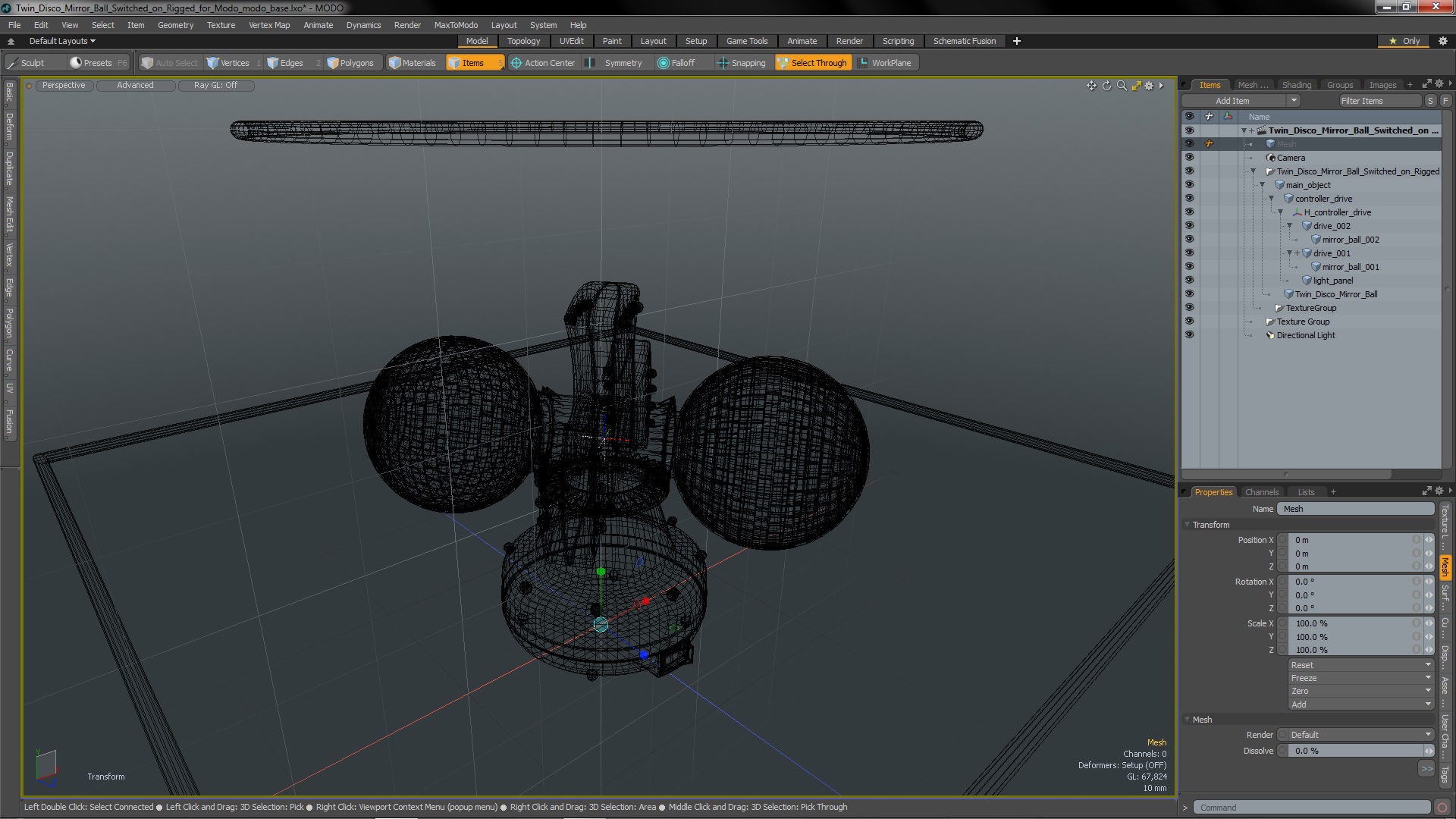
Task: Click the Advanced shading button
Action: [135, 86]
